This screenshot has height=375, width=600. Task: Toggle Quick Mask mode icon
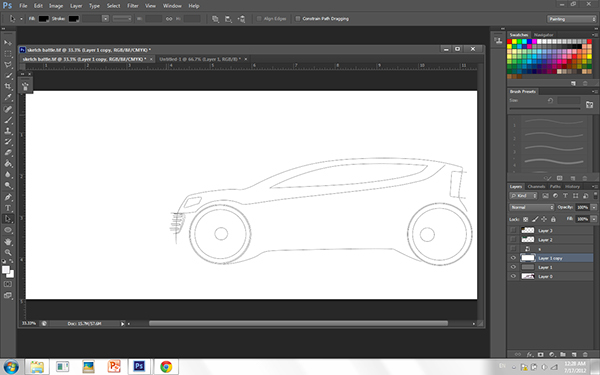[8, 284]
